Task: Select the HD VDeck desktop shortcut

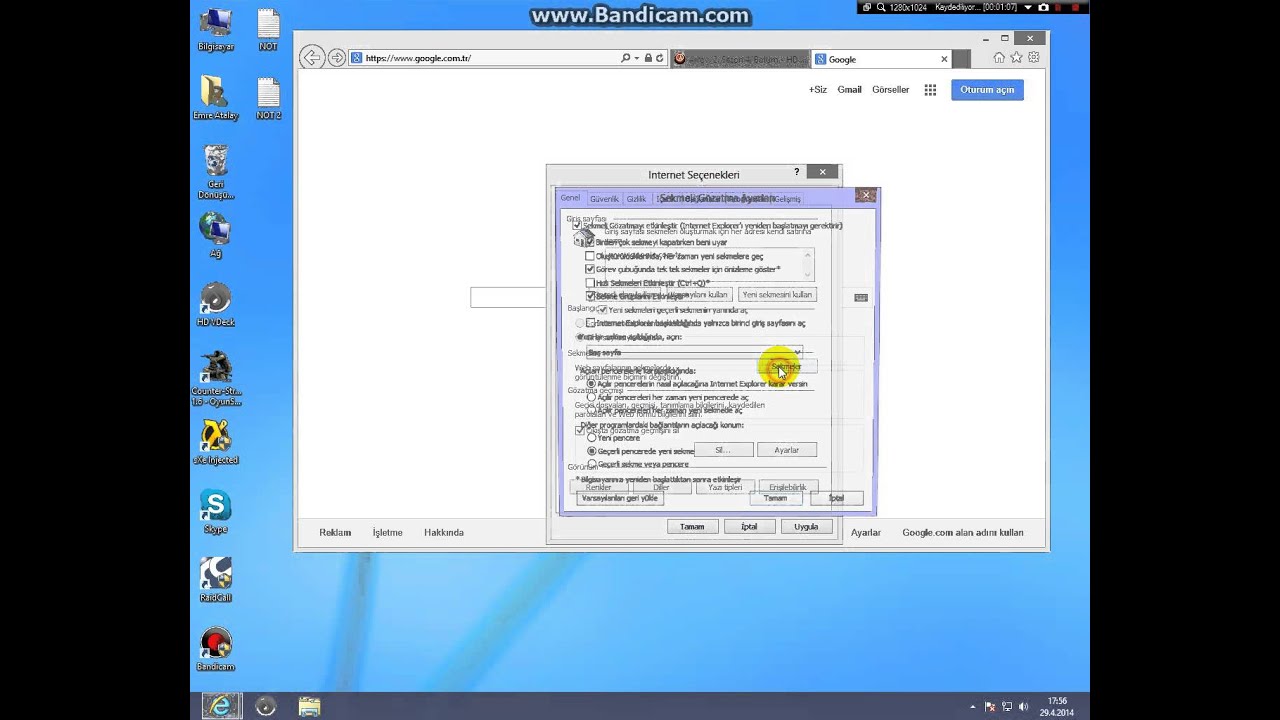Action: coord(216,305)
